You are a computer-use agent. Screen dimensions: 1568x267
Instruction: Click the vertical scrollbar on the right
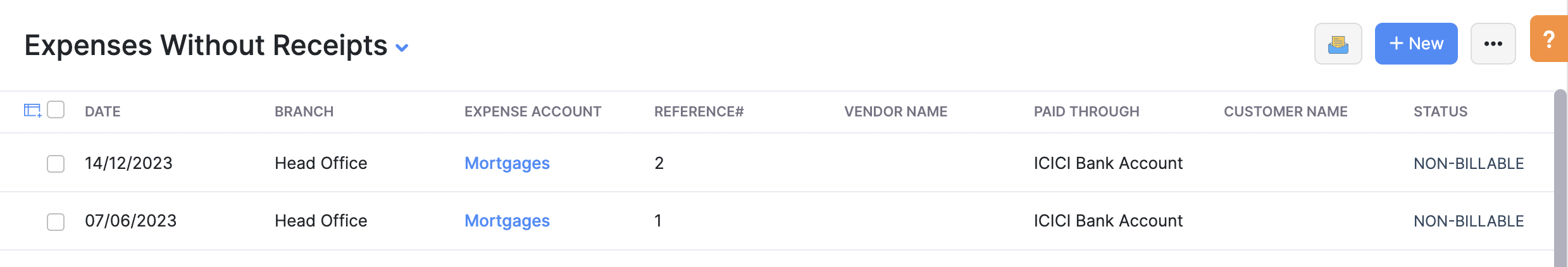[x=1560, y=177]
